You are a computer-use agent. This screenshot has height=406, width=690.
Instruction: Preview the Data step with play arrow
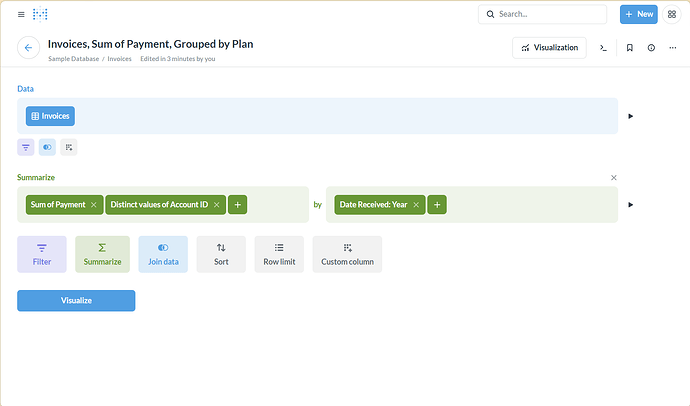coord(630,116)
